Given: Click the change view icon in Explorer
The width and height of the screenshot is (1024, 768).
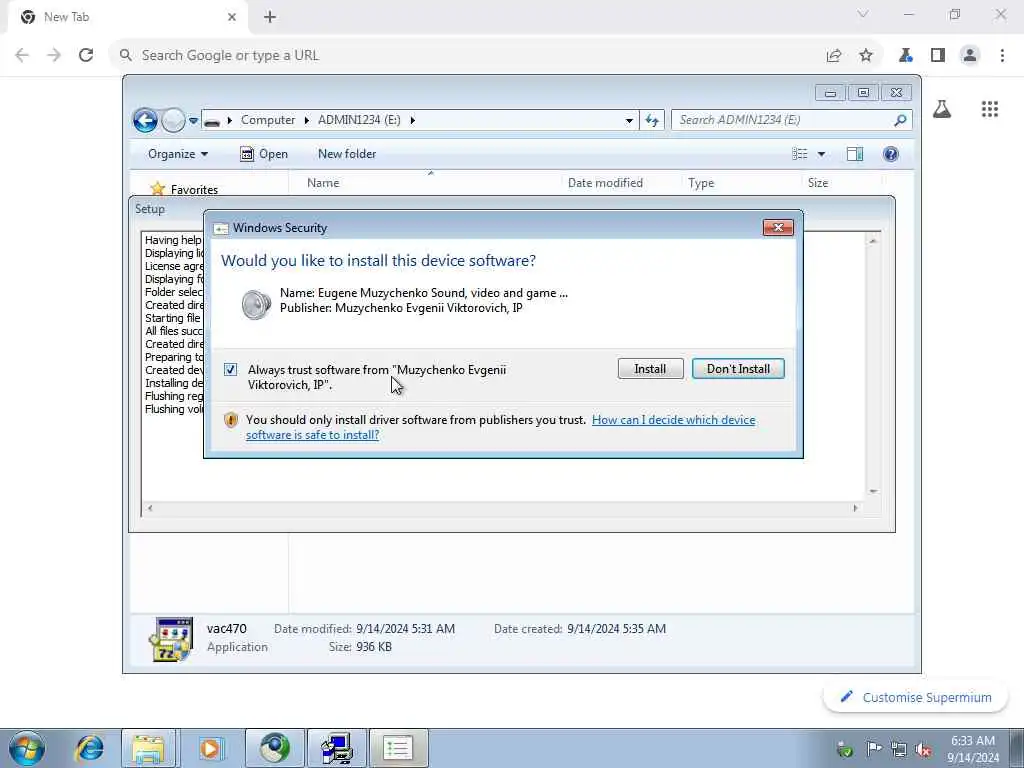Looking at the screenshot, I should tap(800, 154).
